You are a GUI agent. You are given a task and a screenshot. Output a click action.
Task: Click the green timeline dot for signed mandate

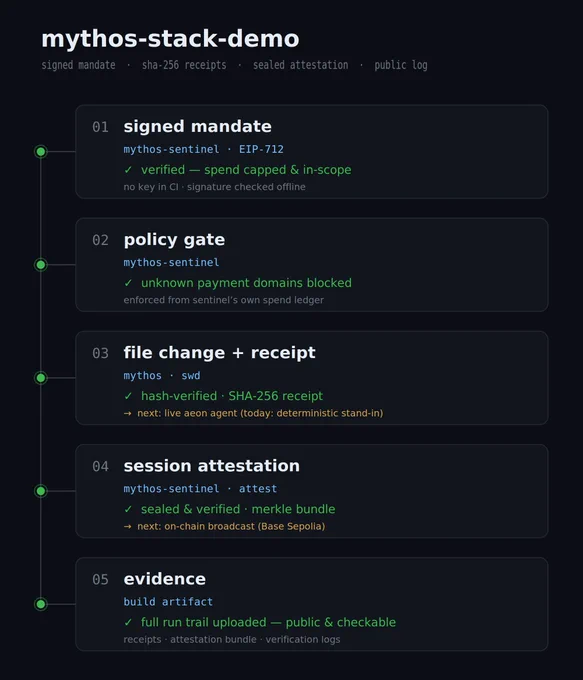41,151
